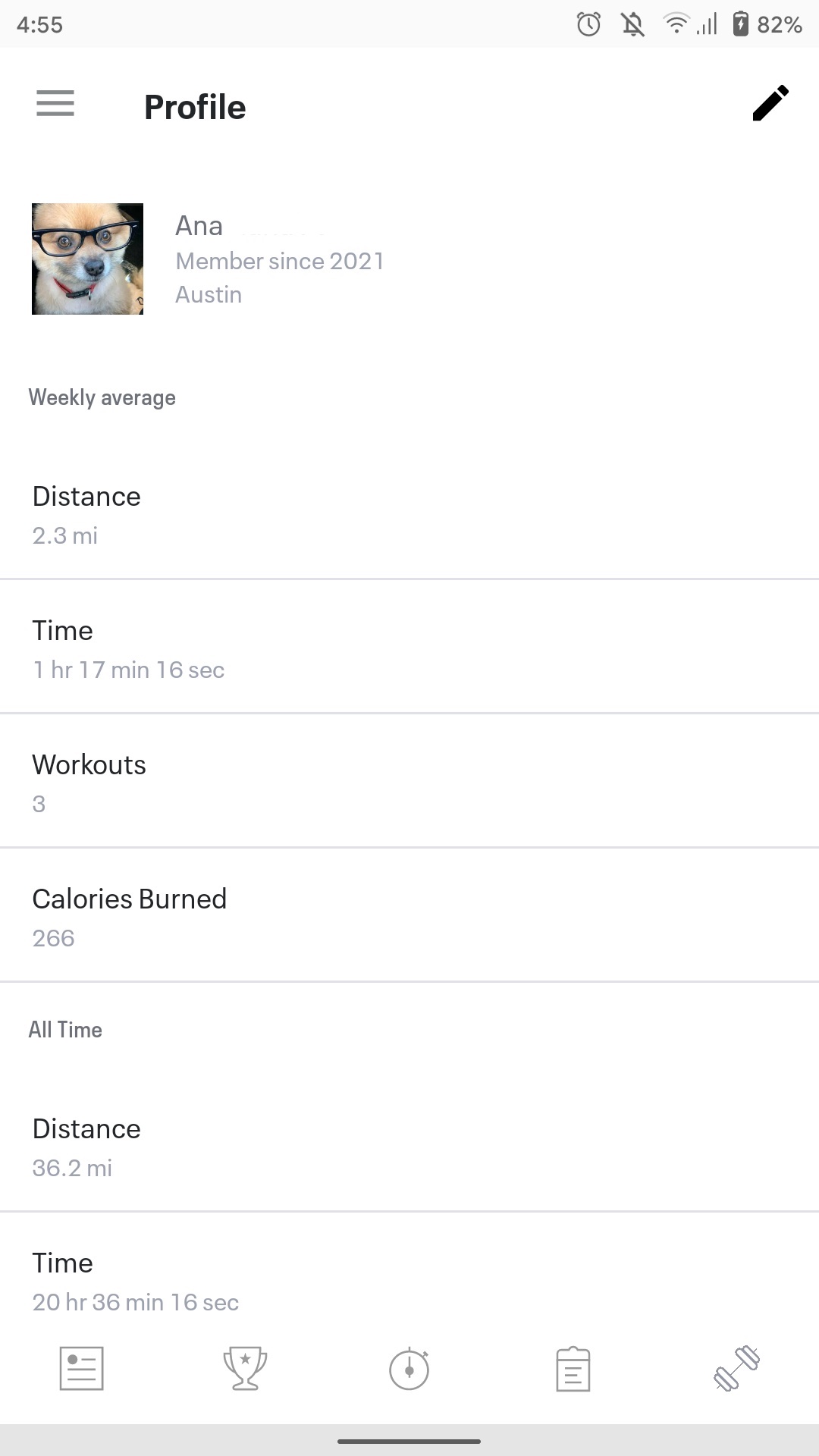819x1456 pixels.
Task: Tap the battery indicator icon
Action: click(x=741, y=25)
